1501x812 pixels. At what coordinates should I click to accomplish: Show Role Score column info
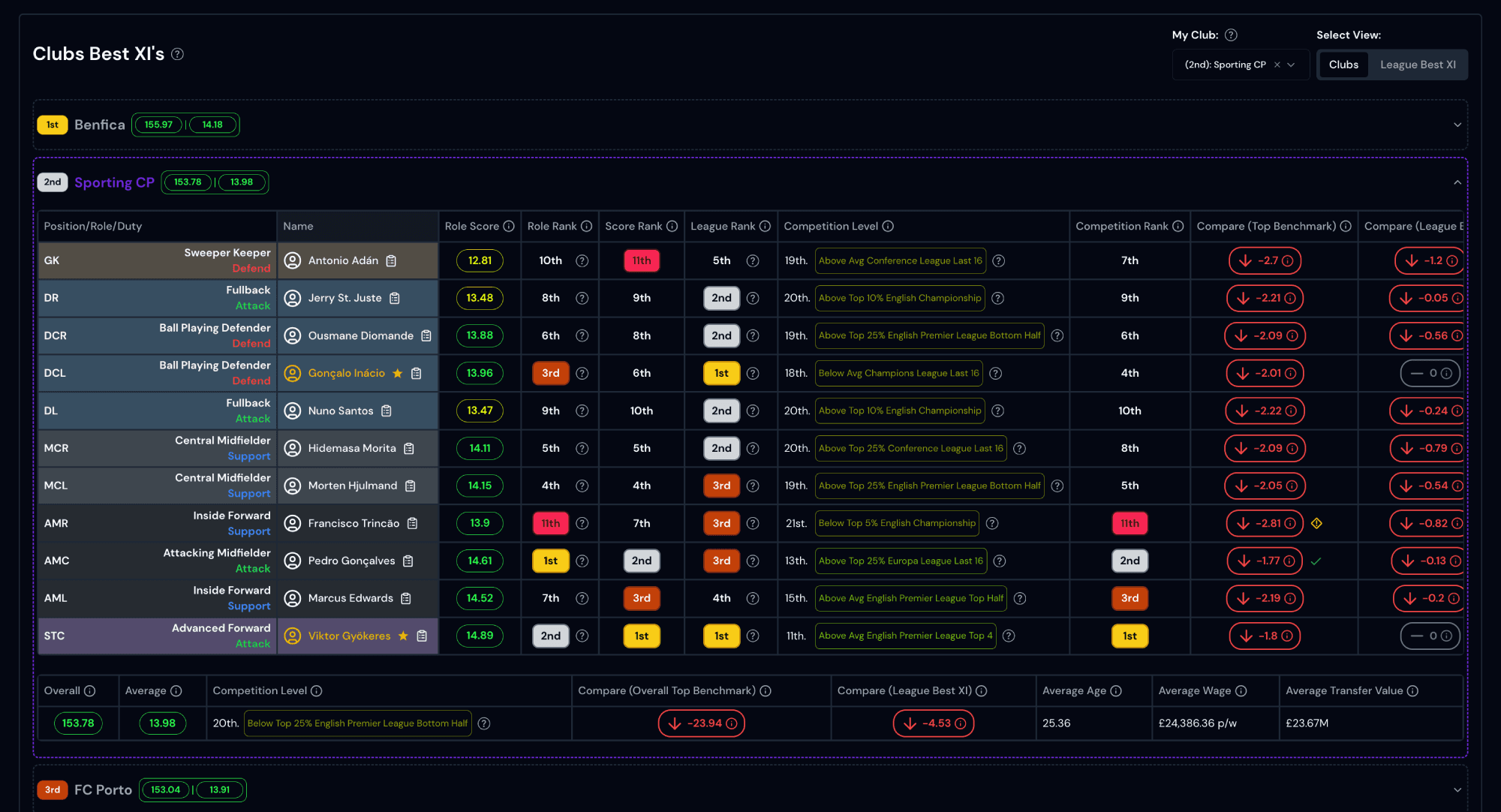(509, 226)
